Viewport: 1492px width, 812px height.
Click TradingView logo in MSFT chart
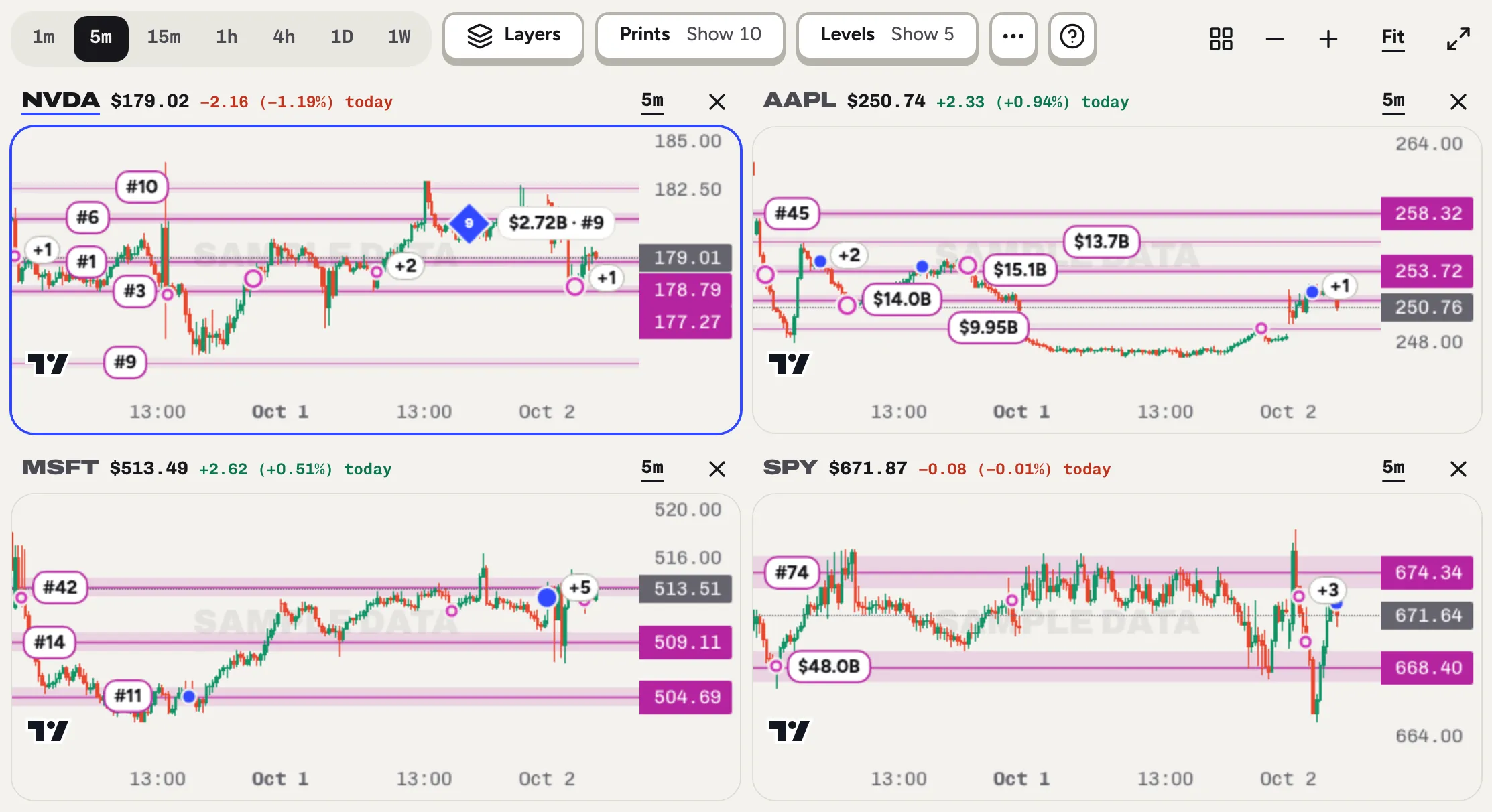48,731
